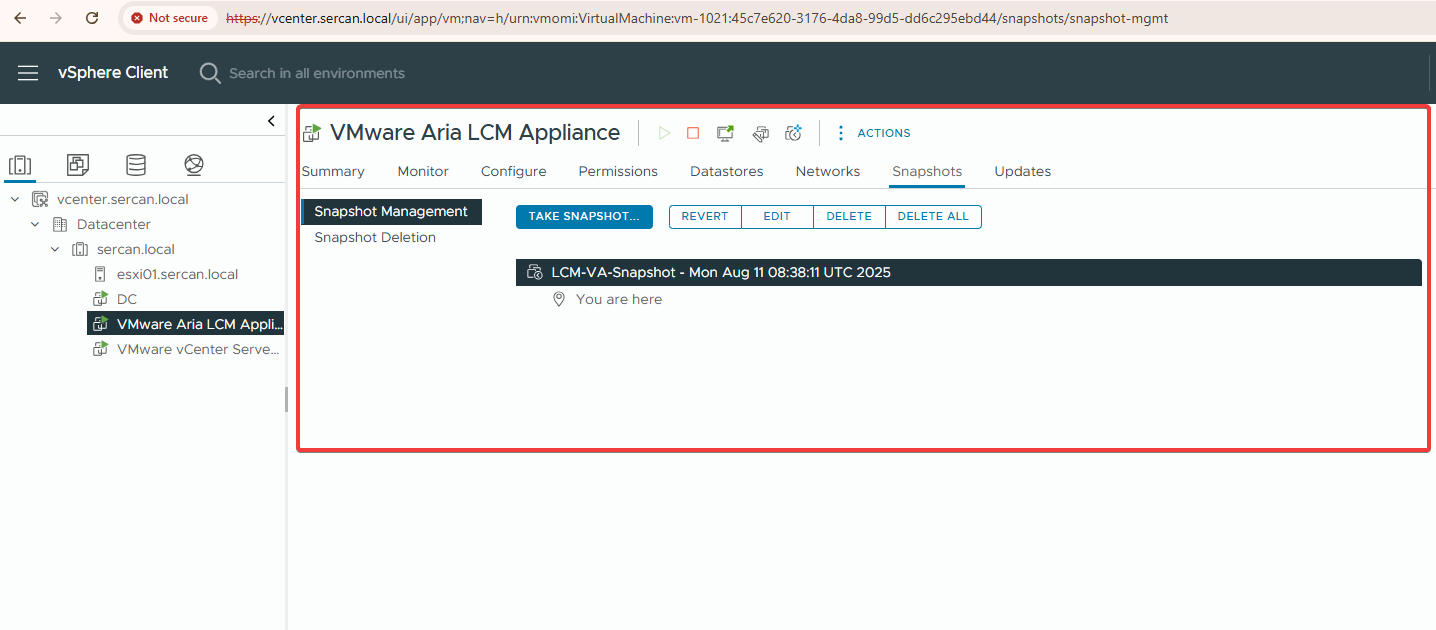Open the vSphere Client hamburger menu
The width and height of the screenshot is (1436, 630).
point(28,73)
